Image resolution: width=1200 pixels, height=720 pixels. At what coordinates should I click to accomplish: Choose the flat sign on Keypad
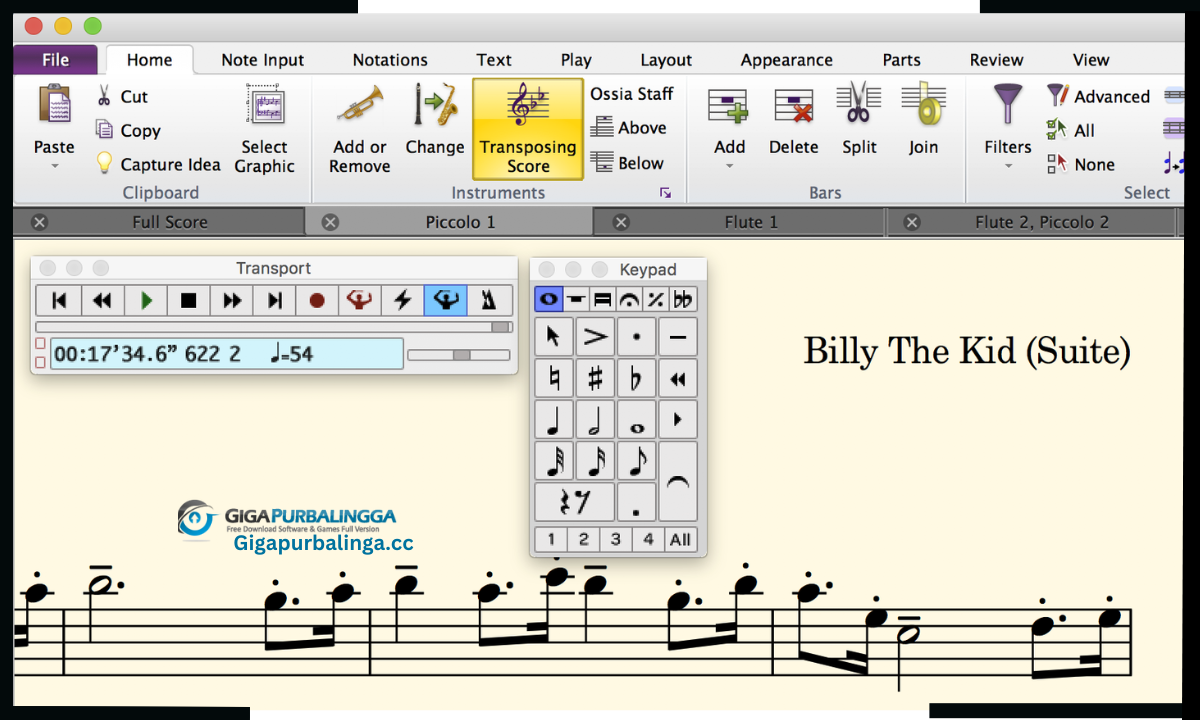[636, 379]
